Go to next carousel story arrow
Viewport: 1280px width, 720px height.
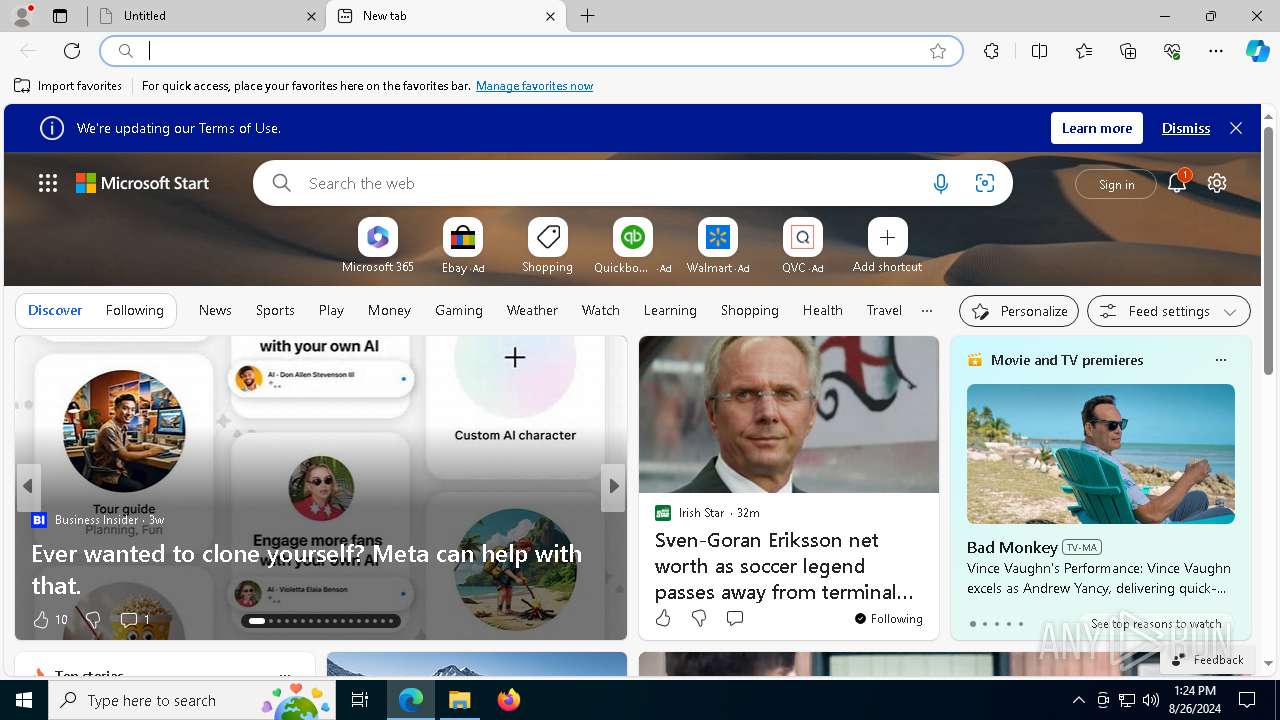(613, 486)
